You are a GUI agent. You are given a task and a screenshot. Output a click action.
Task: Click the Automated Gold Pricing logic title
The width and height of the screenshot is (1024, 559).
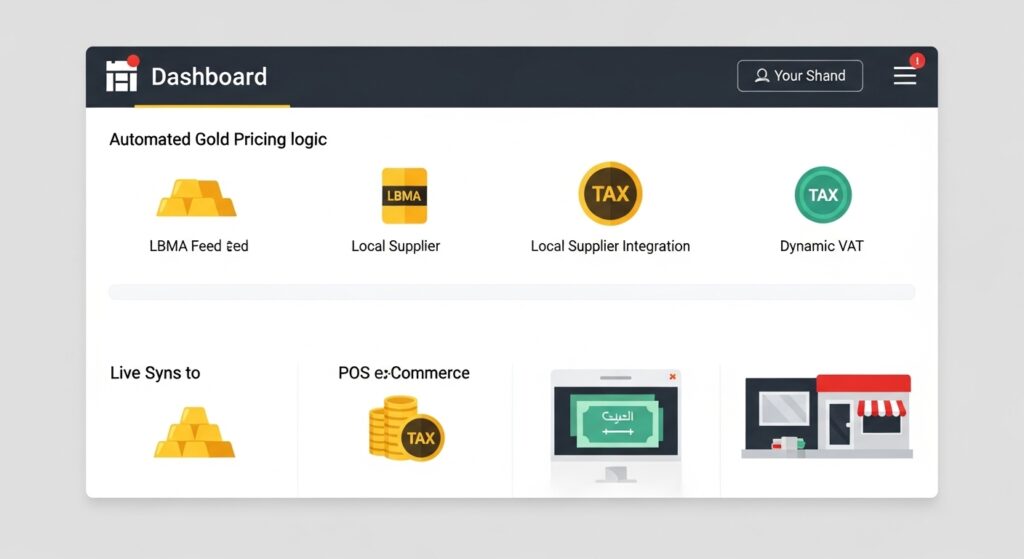coord(218,139)
